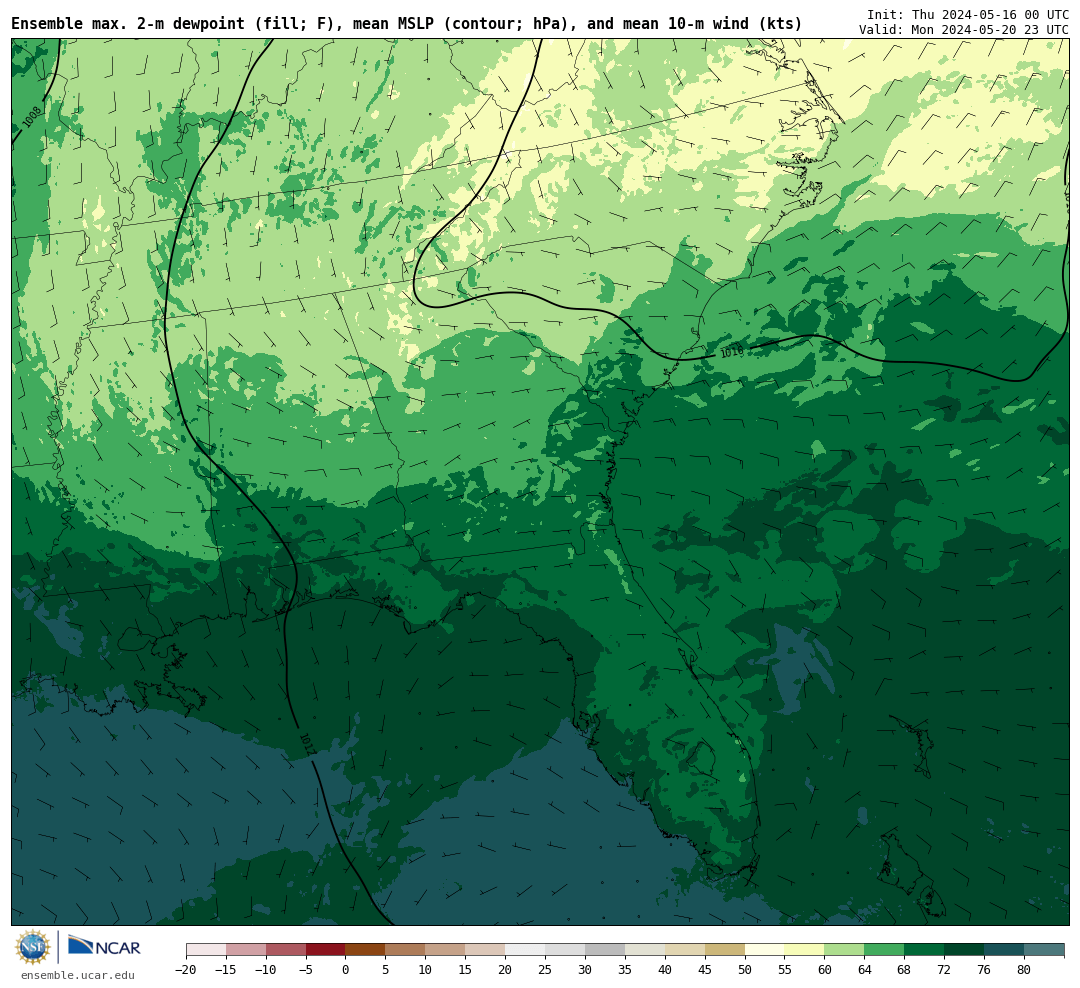Viewport: 1080px width, 988px height.
Task: Click the colorbar tick label '0'
Action: (x=346, y=970)
